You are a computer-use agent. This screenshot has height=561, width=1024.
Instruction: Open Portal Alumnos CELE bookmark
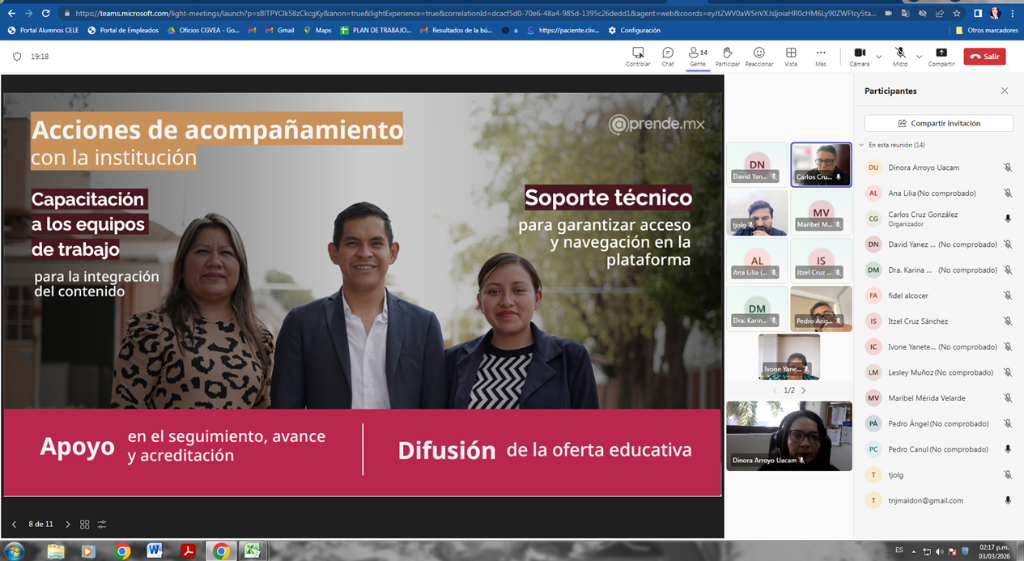click(43, 30)
